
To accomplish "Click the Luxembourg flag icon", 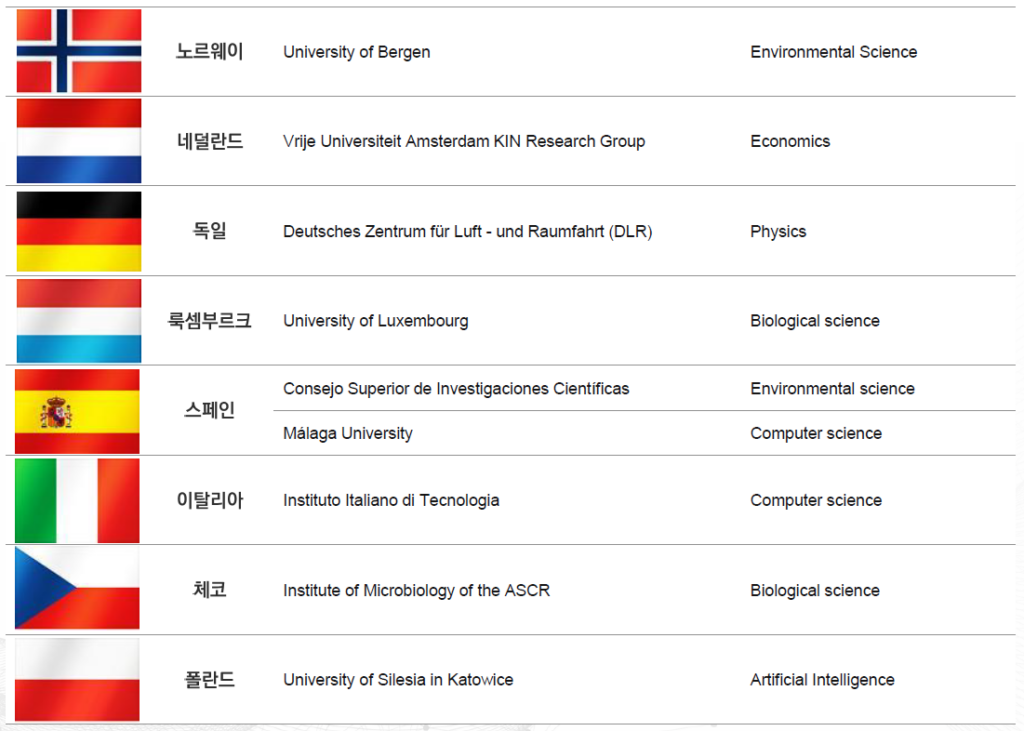I will (78, 321).
